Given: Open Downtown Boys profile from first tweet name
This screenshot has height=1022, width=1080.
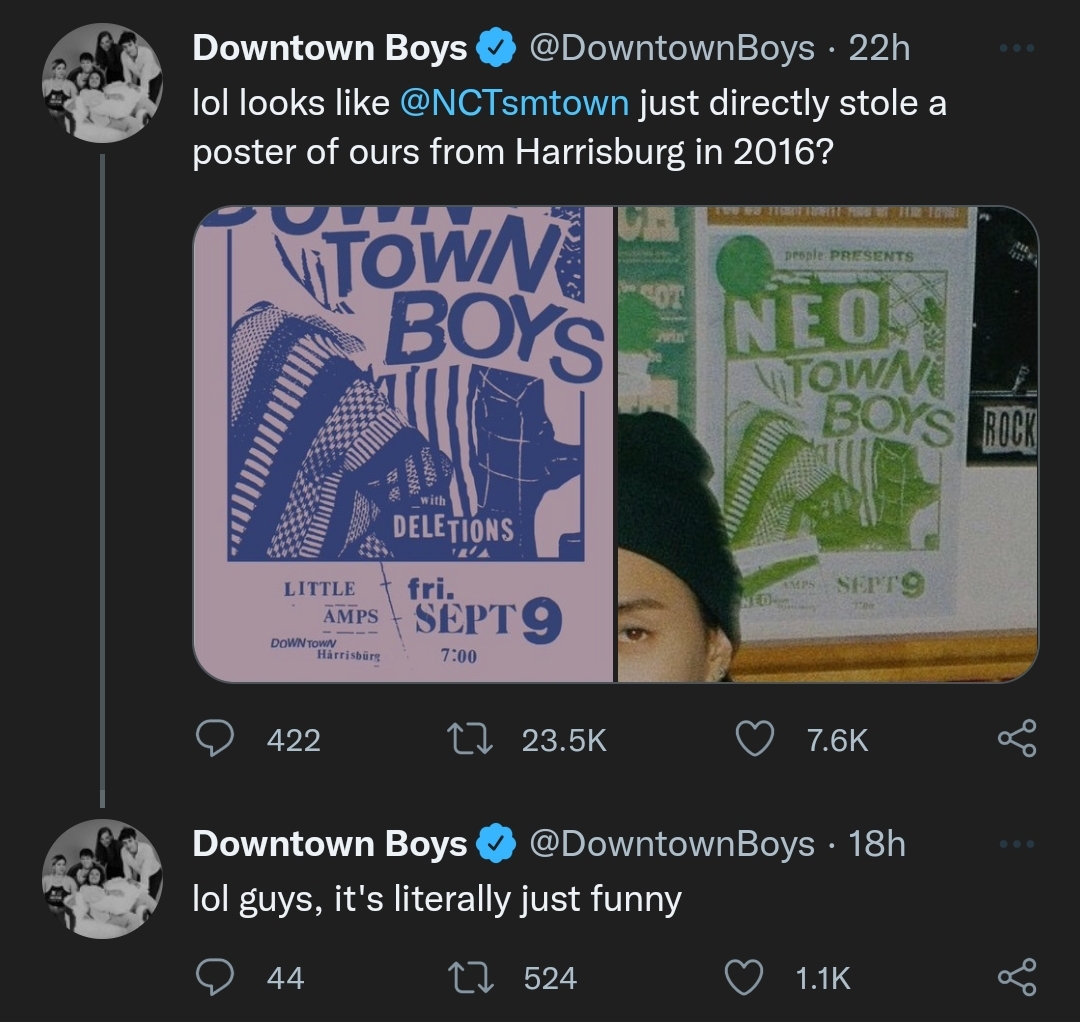Looking at the screenshot, I should click(329, 48).
